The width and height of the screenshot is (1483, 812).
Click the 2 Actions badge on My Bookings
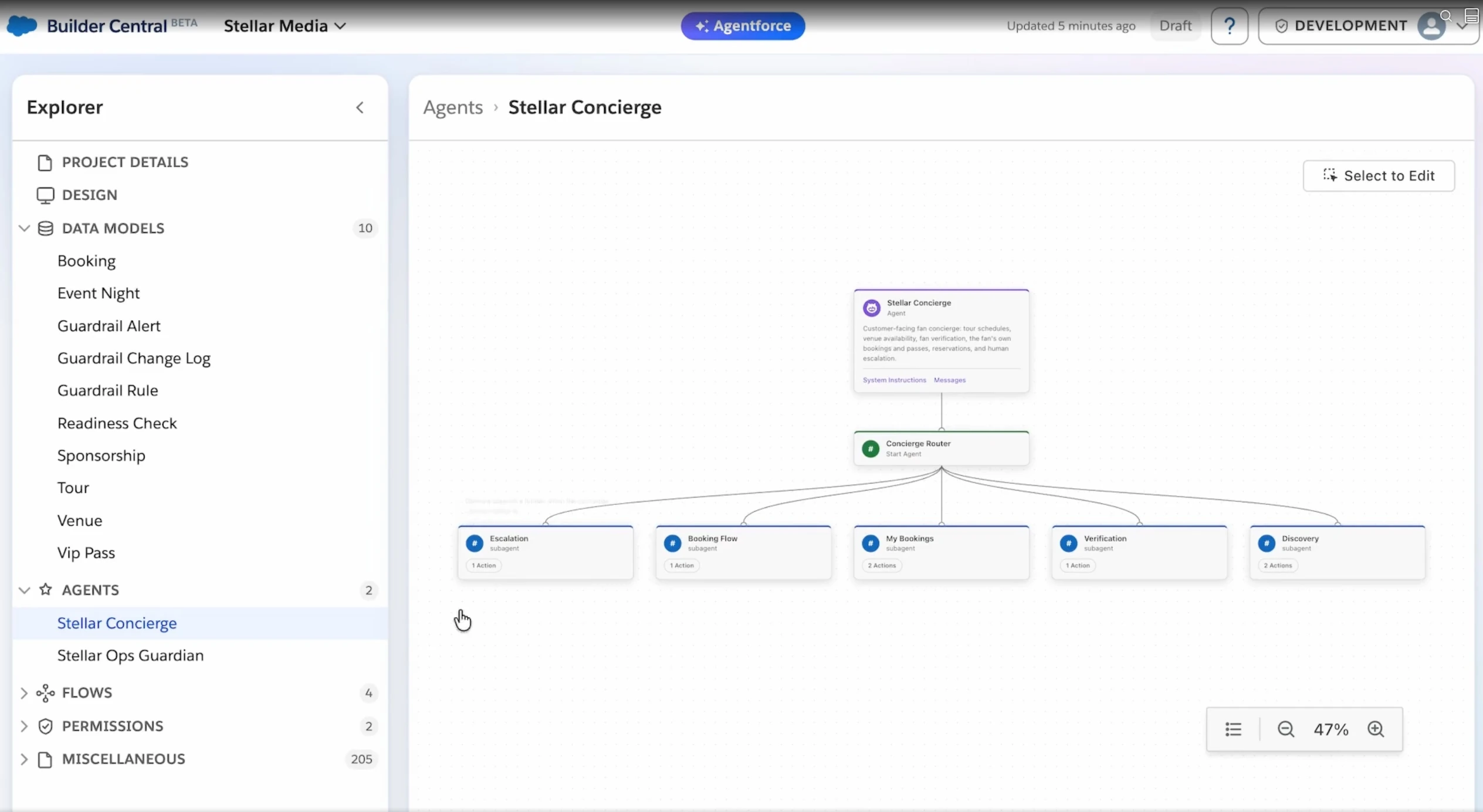882,566
